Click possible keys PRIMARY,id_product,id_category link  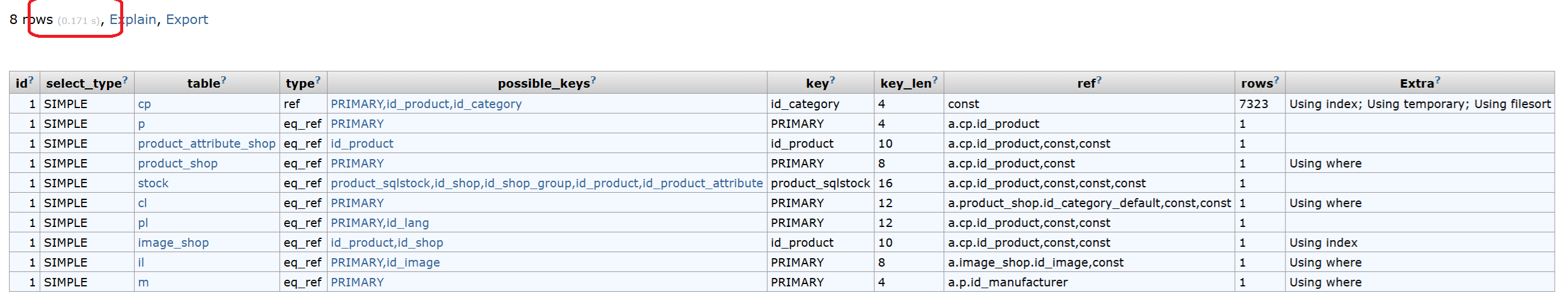tap(426, 104)
